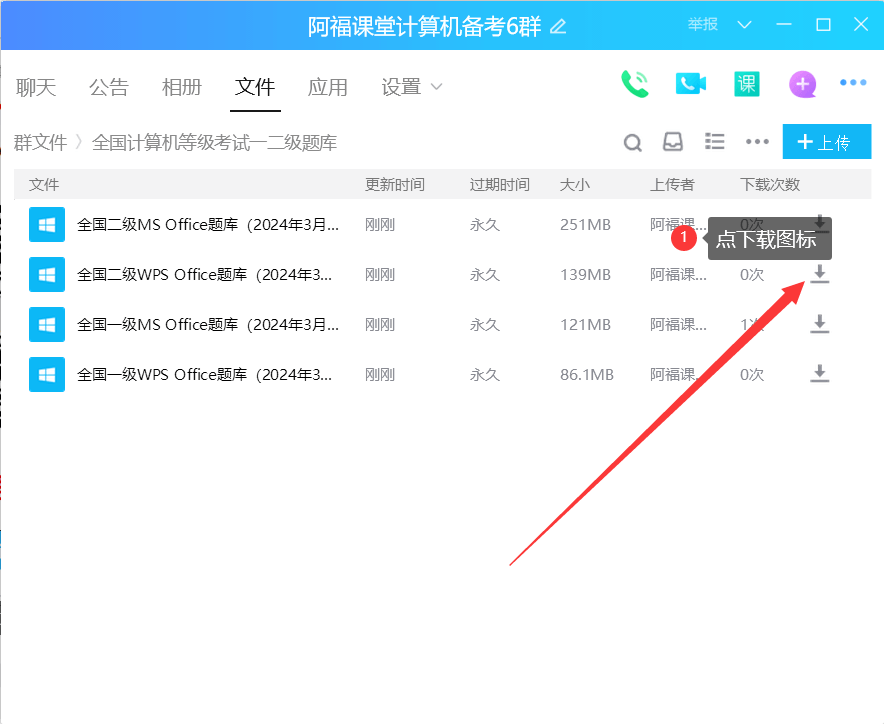This screenshot has width=884, height=724.
Task: Click the 上传 upload button
Action: [826, 142]
